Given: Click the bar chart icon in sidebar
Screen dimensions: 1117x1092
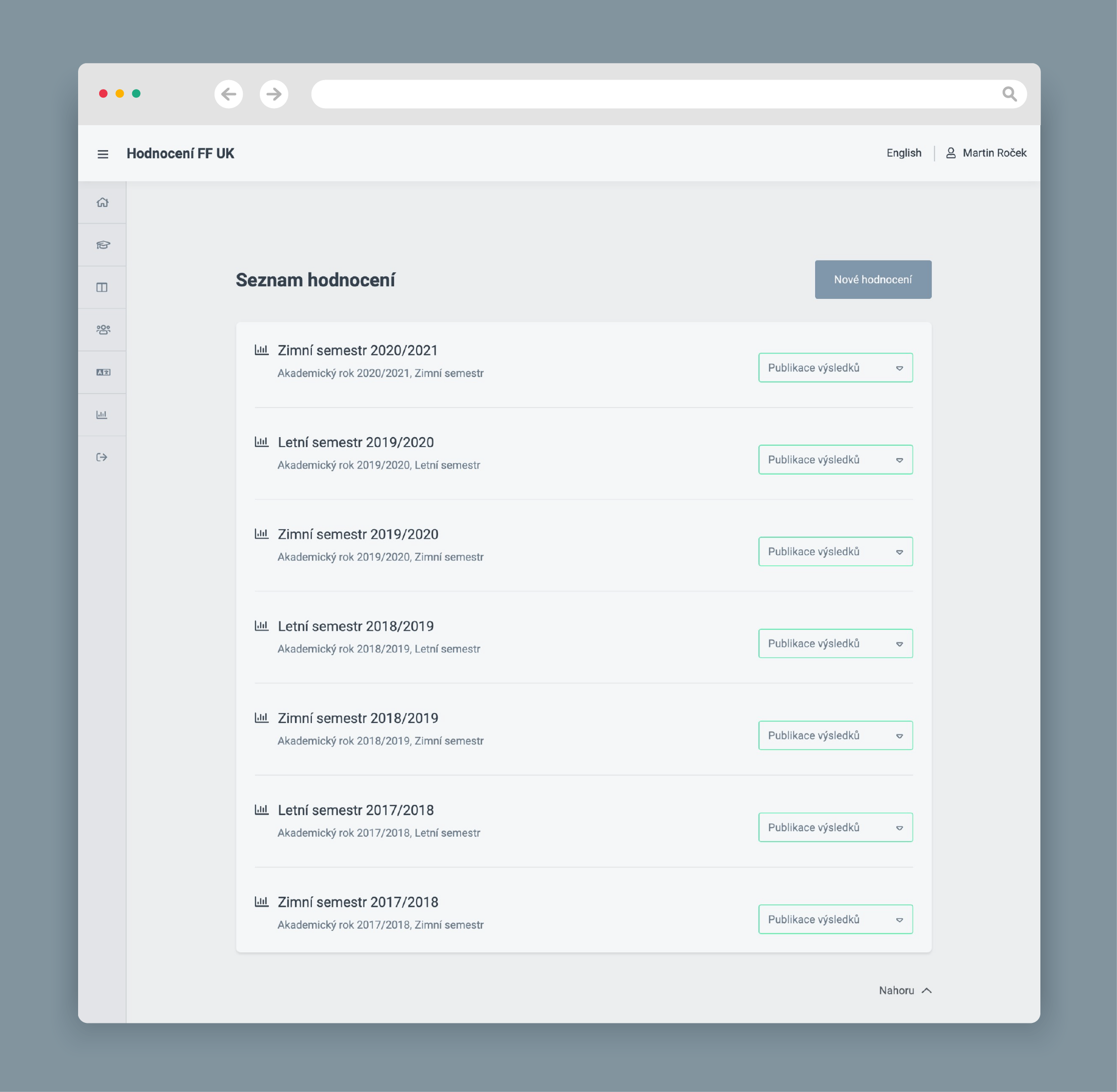Looking at the screenshot, I should [105, 415].
